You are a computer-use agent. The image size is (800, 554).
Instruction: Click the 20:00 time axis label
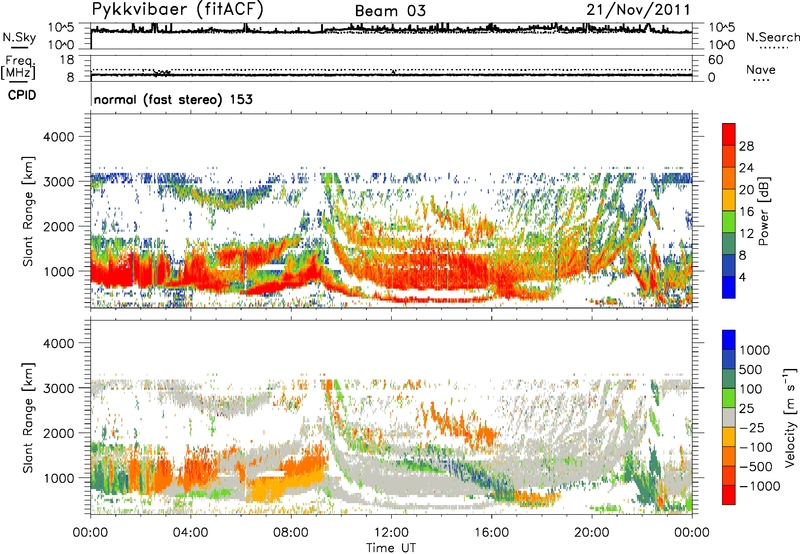592,533
